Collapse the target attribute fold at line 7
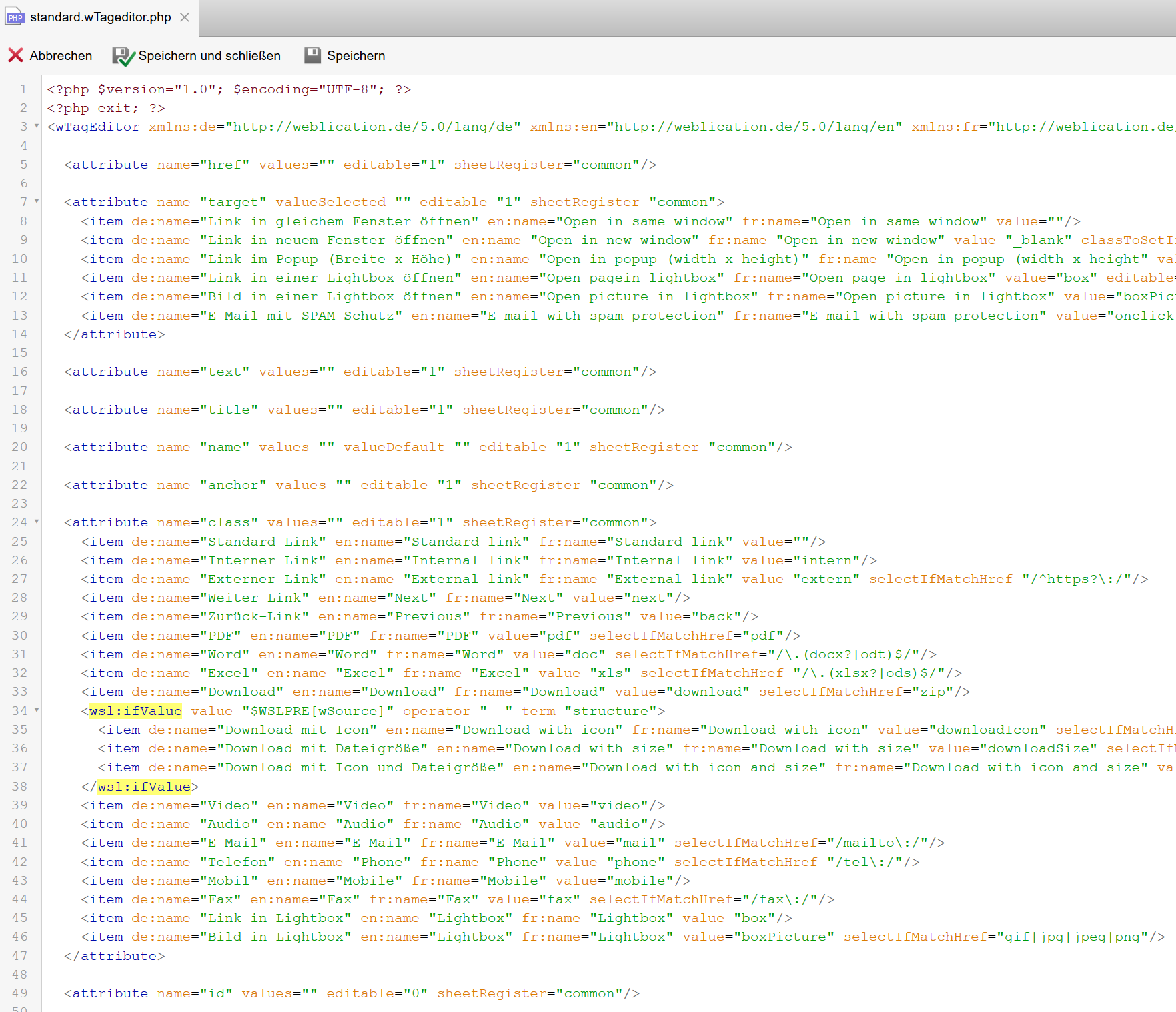 (37, 202)
